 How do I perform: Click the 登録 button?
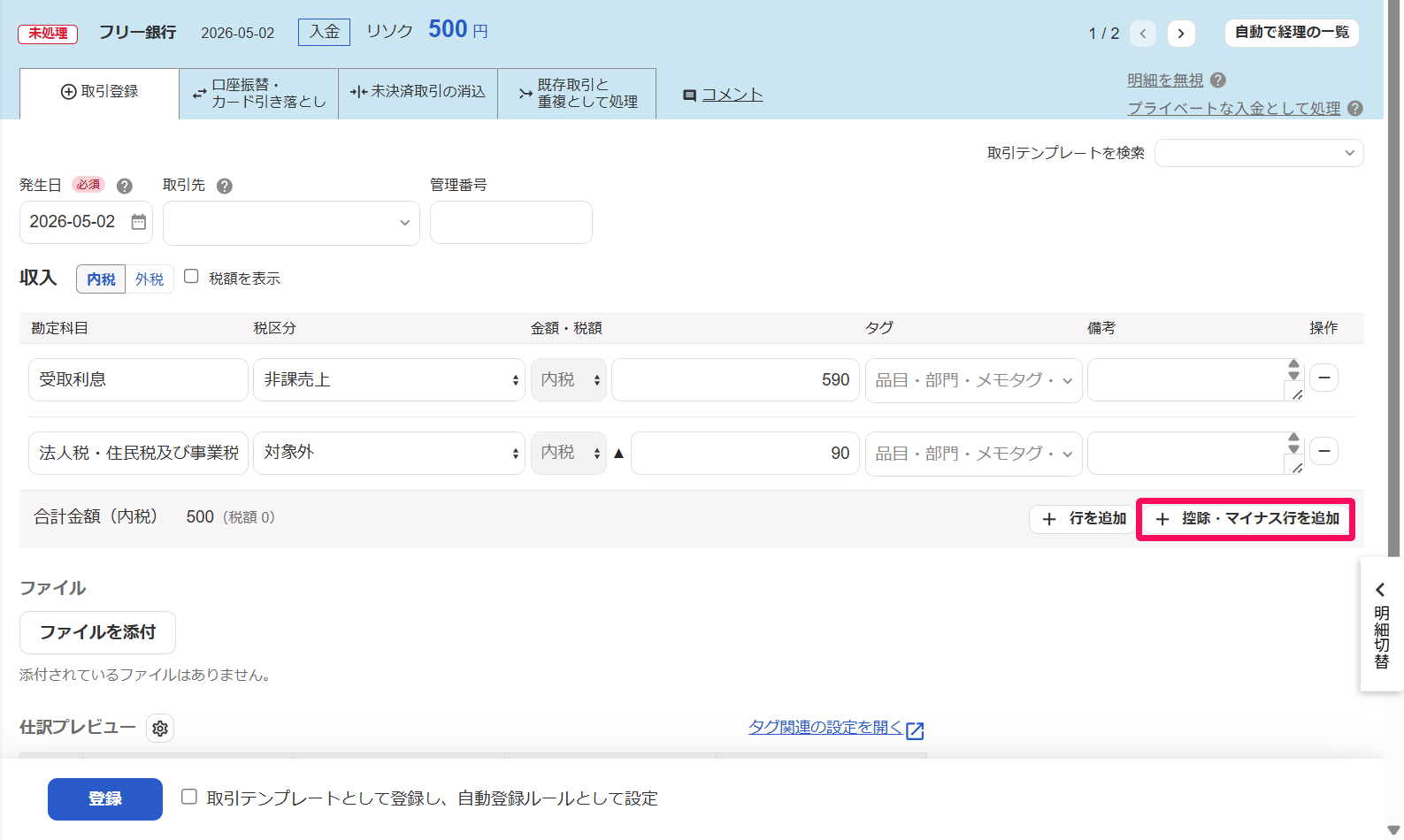(x=105, y=799)
